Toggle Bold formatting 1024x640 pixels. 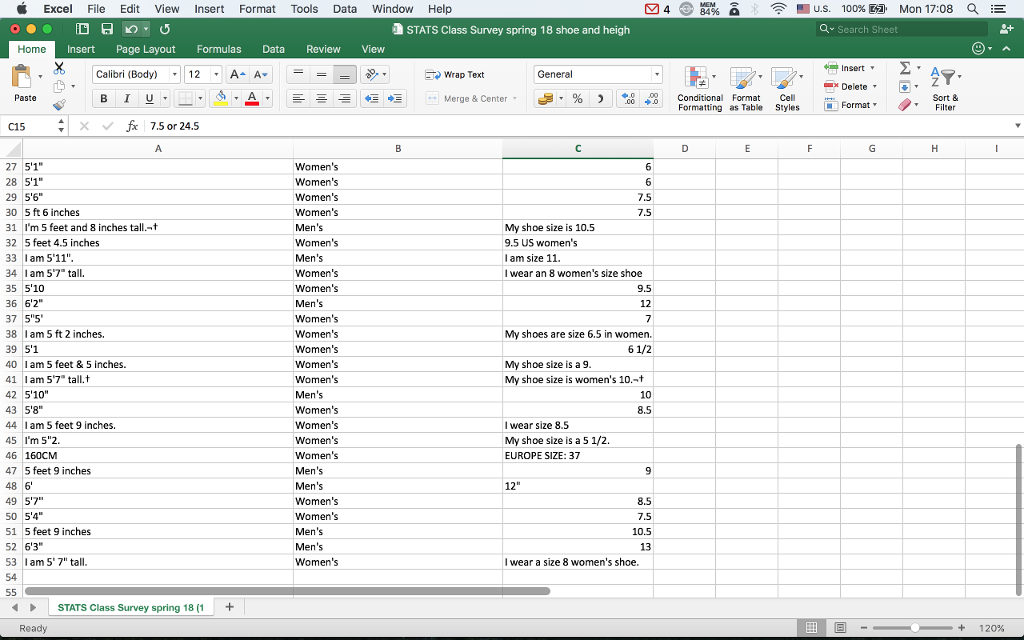[103, 99]
